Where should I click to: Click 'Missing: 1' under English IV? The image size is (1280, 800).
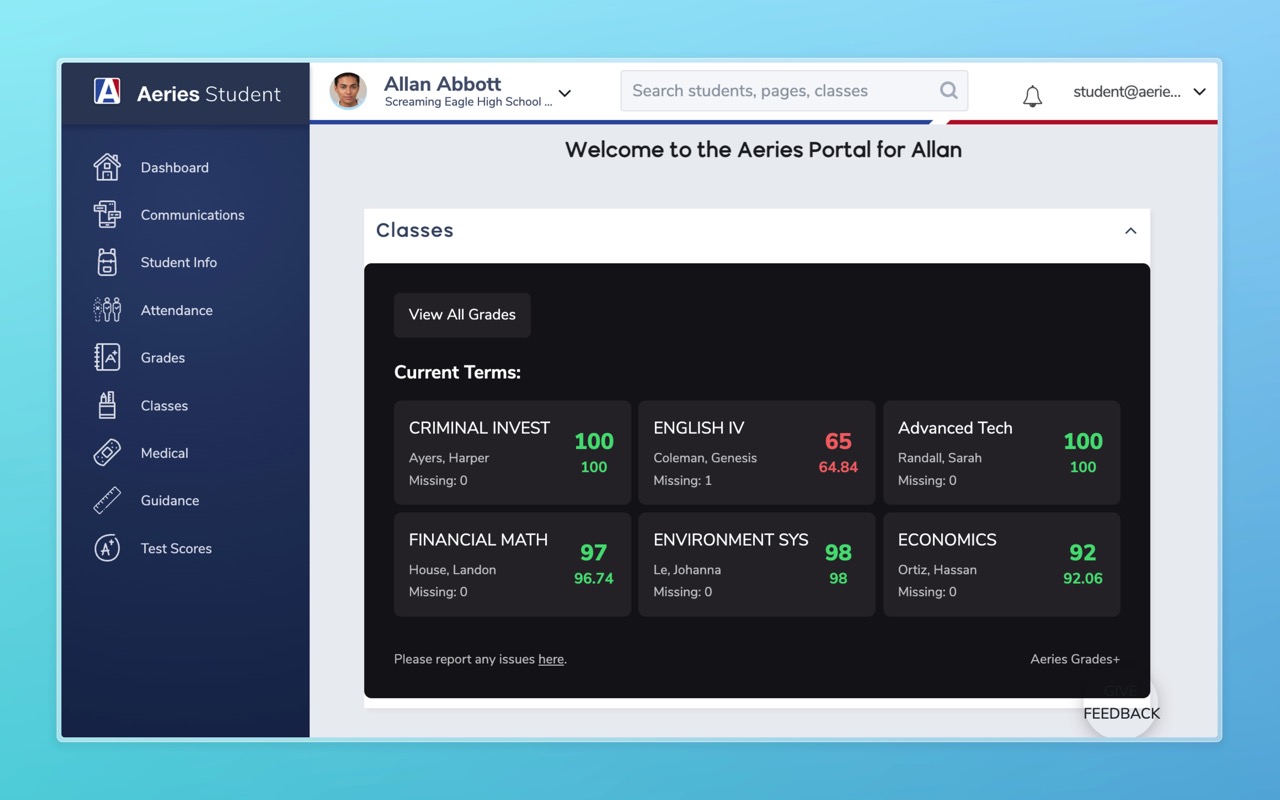tap(683, 481)
